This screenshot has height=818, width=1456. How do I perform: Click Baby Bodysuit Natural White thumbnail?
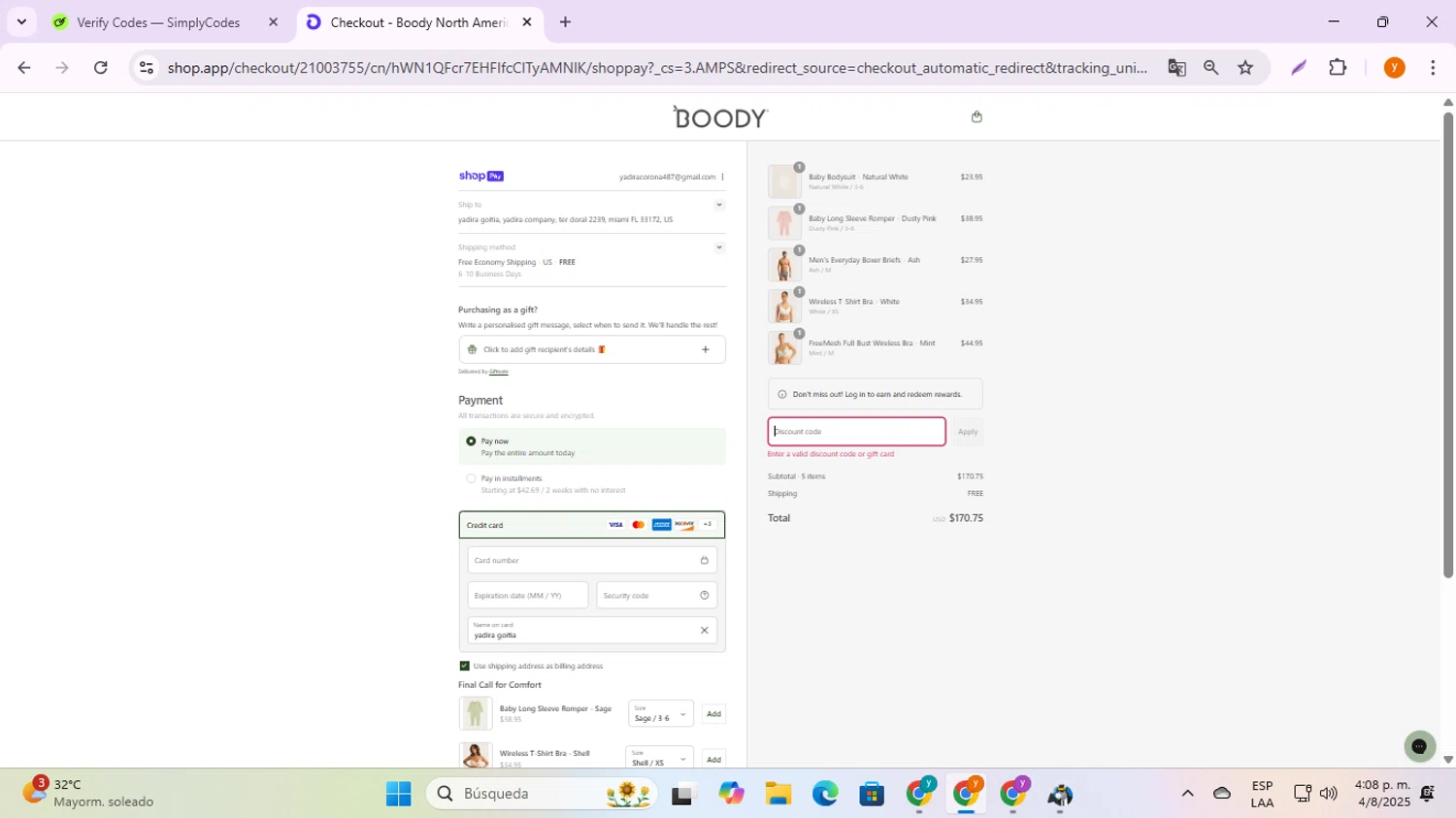tap(784, 181)
